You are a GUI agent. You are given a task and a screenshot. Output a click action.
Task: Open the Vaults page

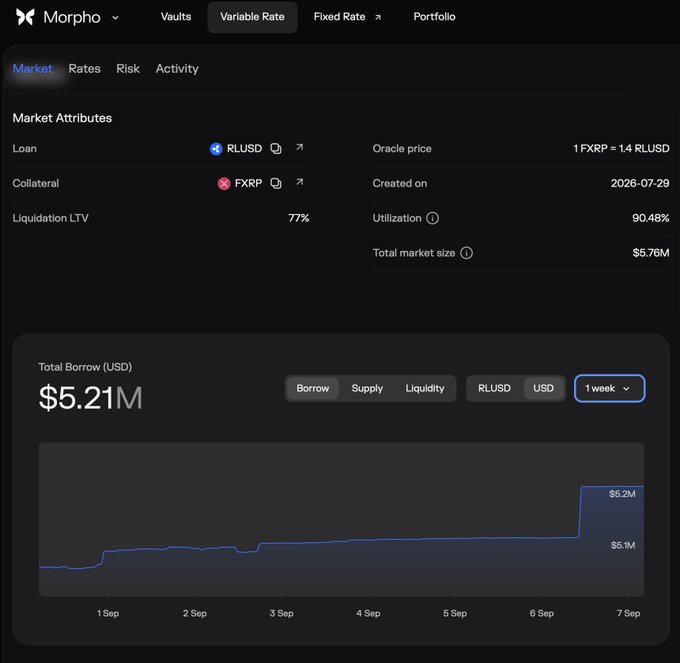pyautogui.click(x=176, y=17)
